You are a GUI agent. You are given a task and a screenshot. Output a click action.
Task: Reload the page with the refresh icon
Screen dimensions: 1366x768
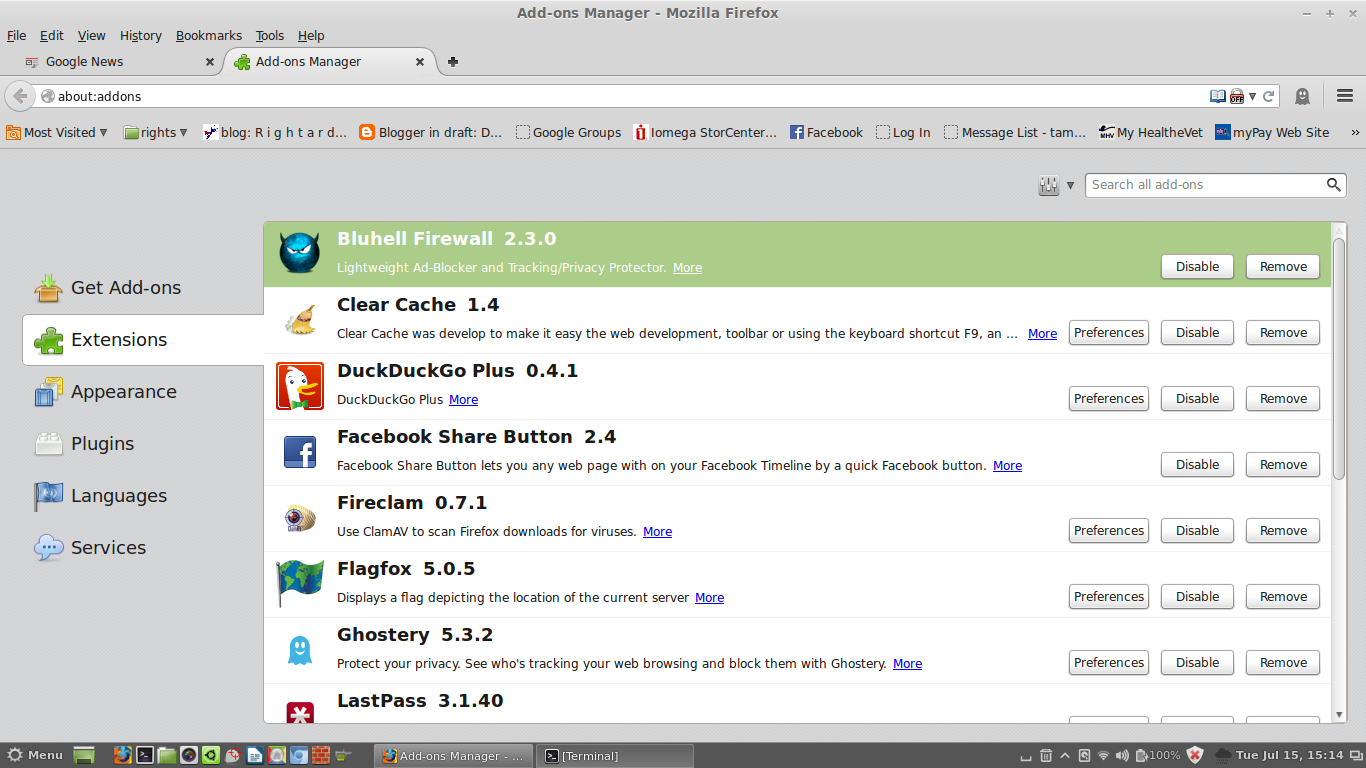click(1269, 96)
